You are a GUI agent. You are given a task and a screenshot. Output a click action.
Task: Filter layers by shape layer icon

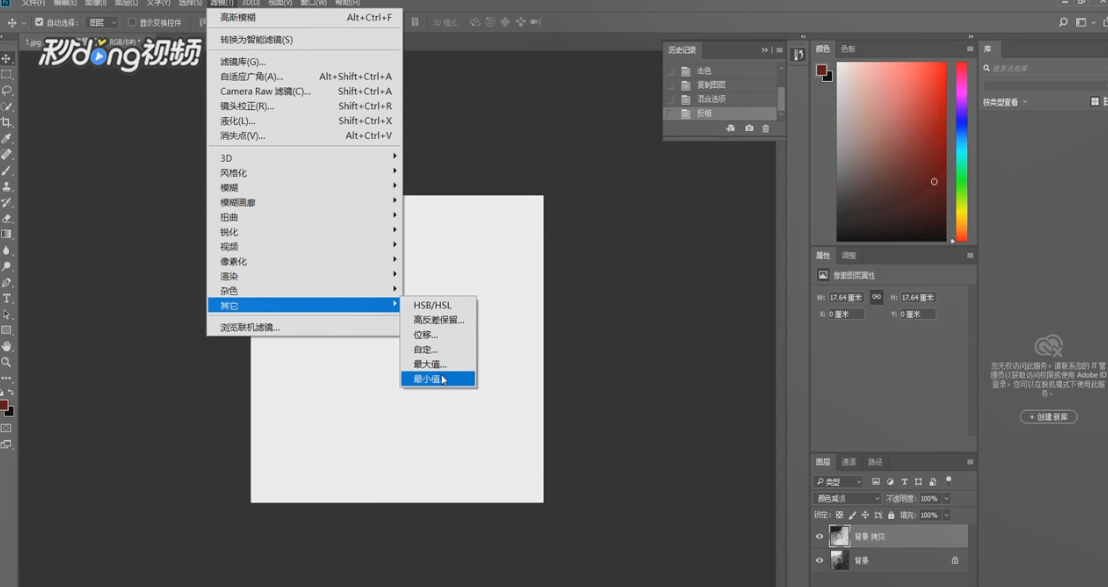pos(918,482)
